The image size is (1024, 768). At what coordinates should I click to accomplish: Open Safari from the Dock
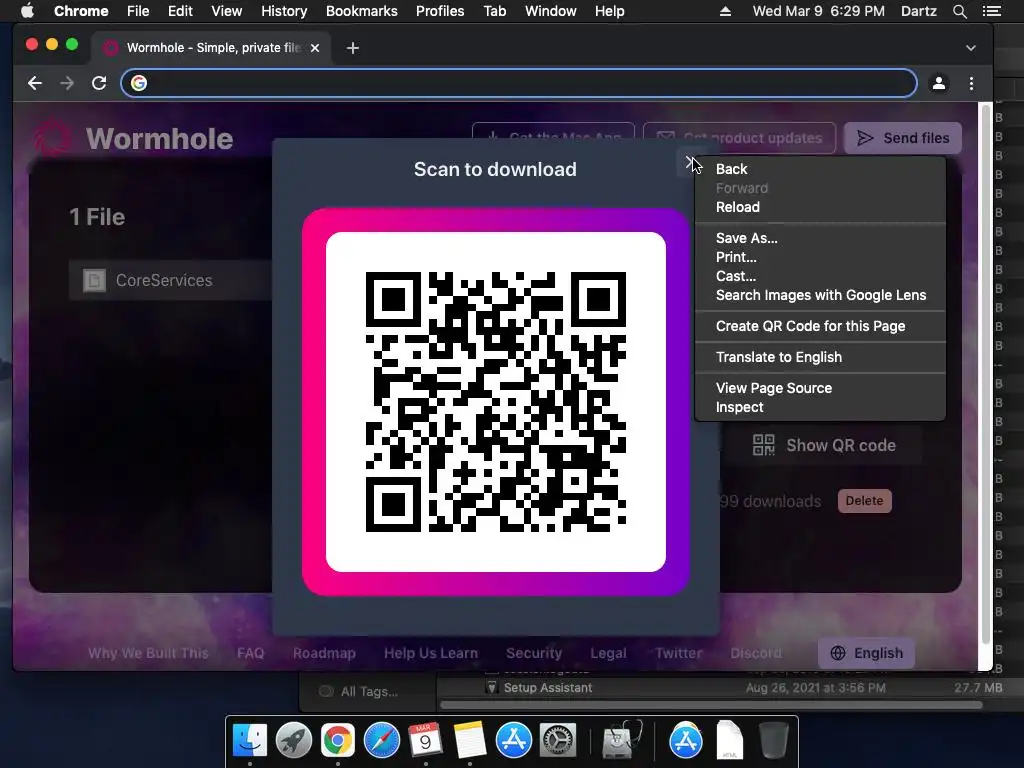click(x=381, y=741)
